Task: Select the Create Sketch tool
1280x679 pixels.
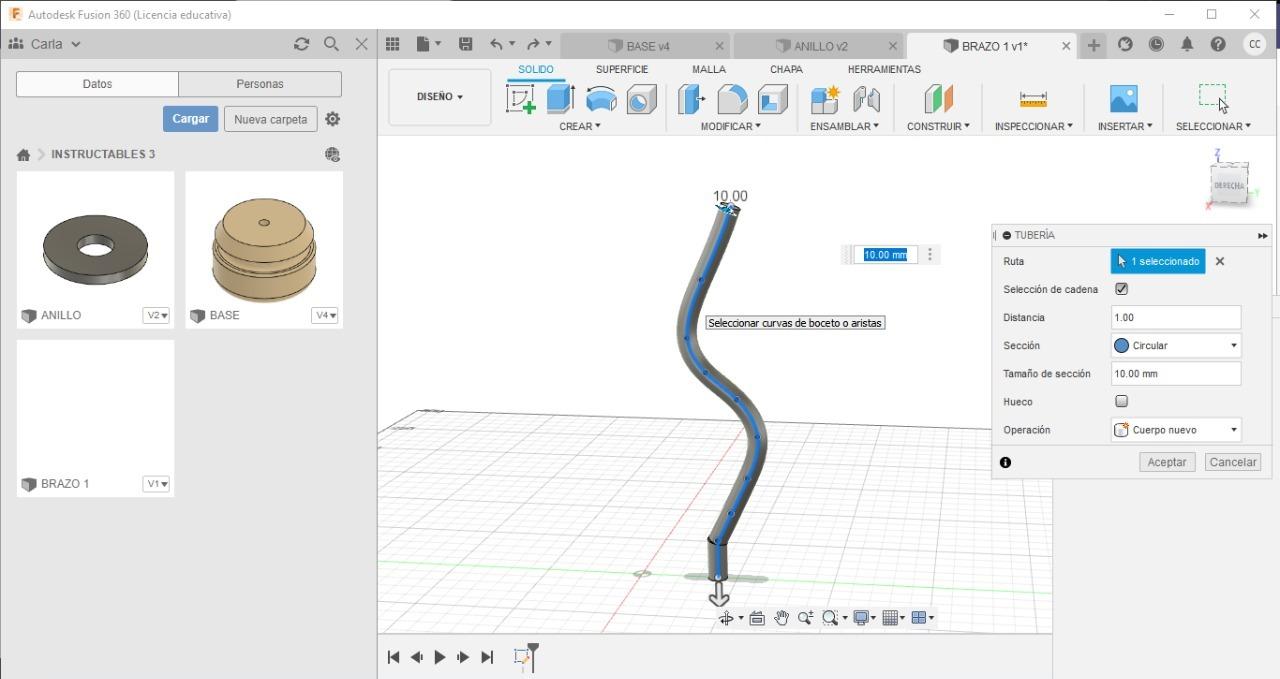Action: [521, 99]
